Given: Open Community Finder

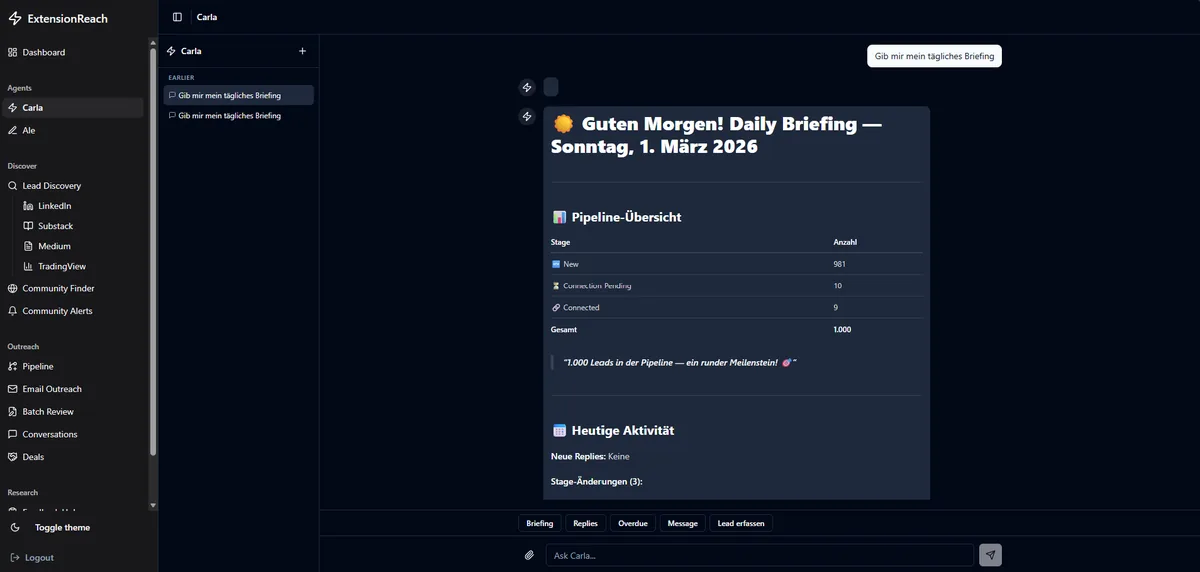Looking at the screenshot, I should tap(72, 288).
